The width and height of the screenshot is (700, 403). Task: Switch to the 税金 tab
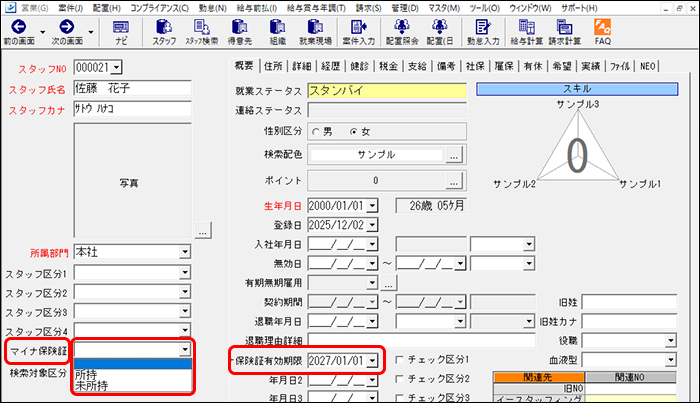(x=388, y=66)
